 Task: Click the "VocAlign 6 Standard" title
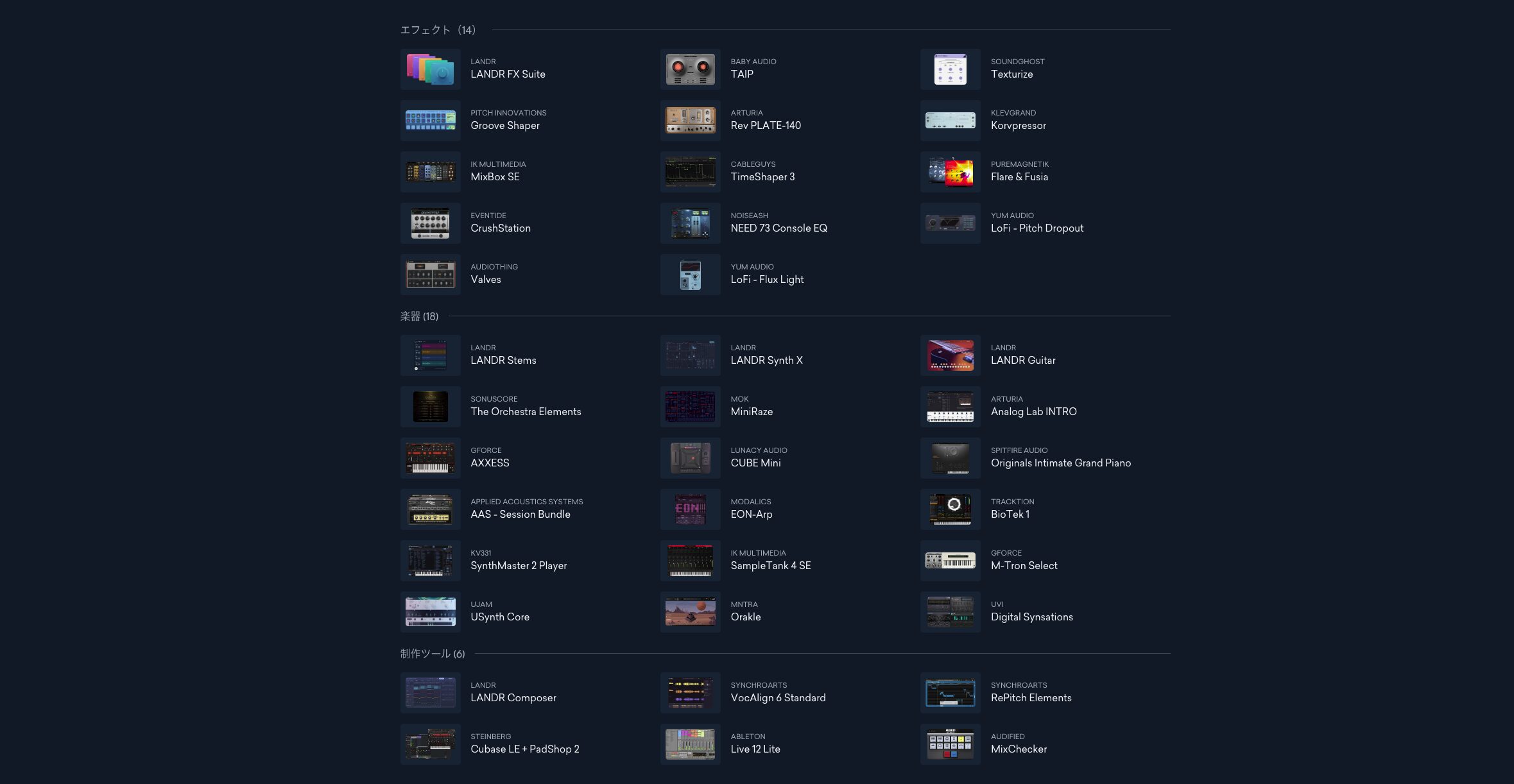click(778, 698)
